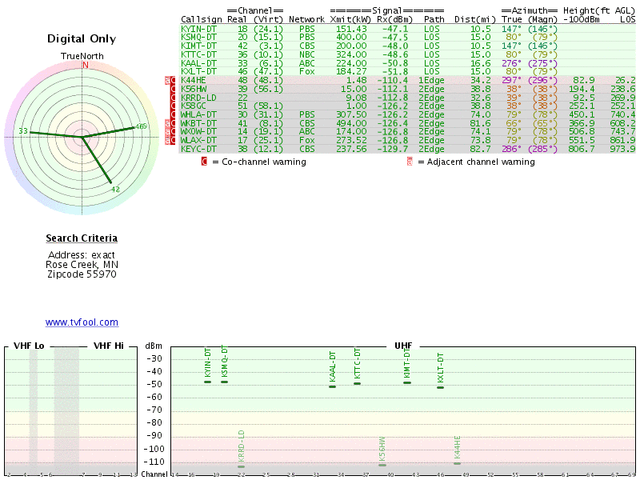
Task: Click the co-channel warning icon beside K58GC
Action: (173, 106)
